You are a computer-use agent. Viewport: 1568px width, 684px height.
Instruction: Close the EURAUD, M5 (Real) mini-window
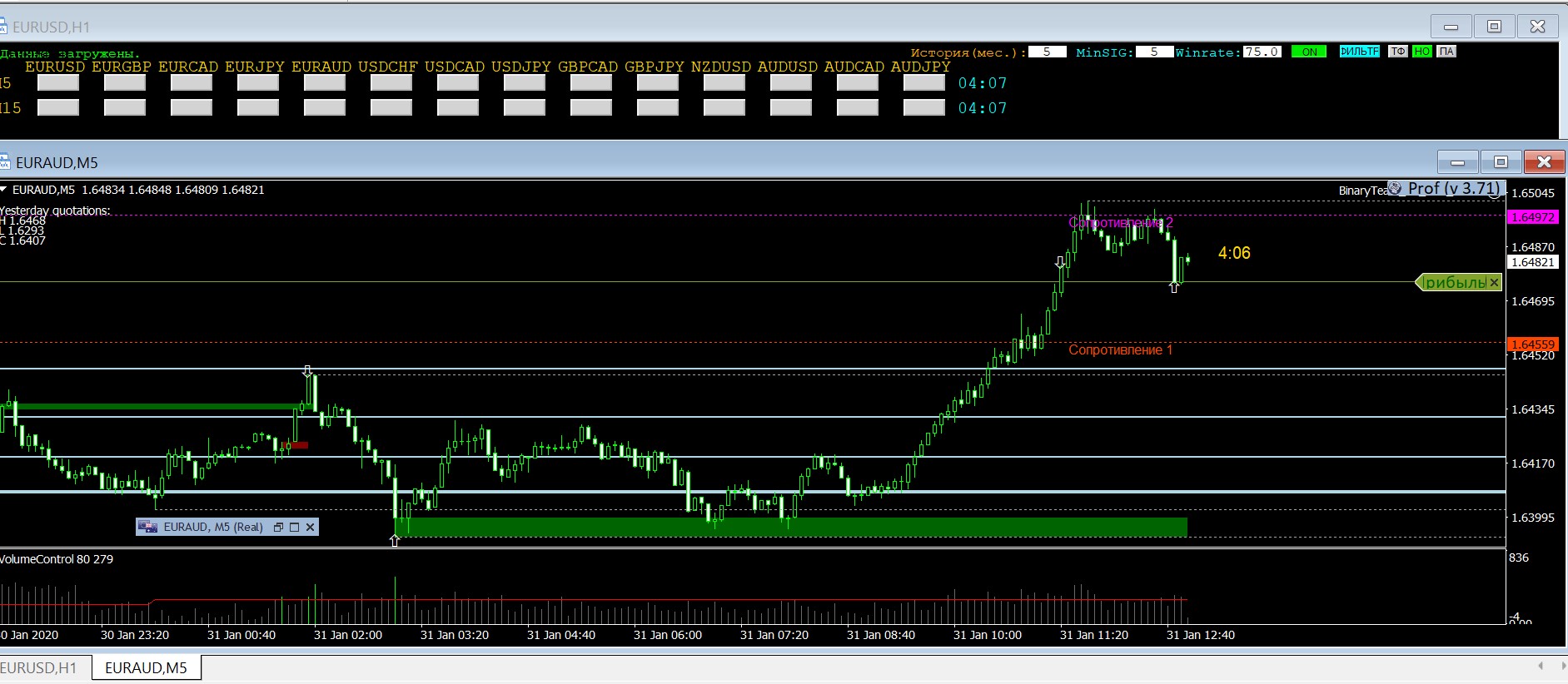[310, 527]
